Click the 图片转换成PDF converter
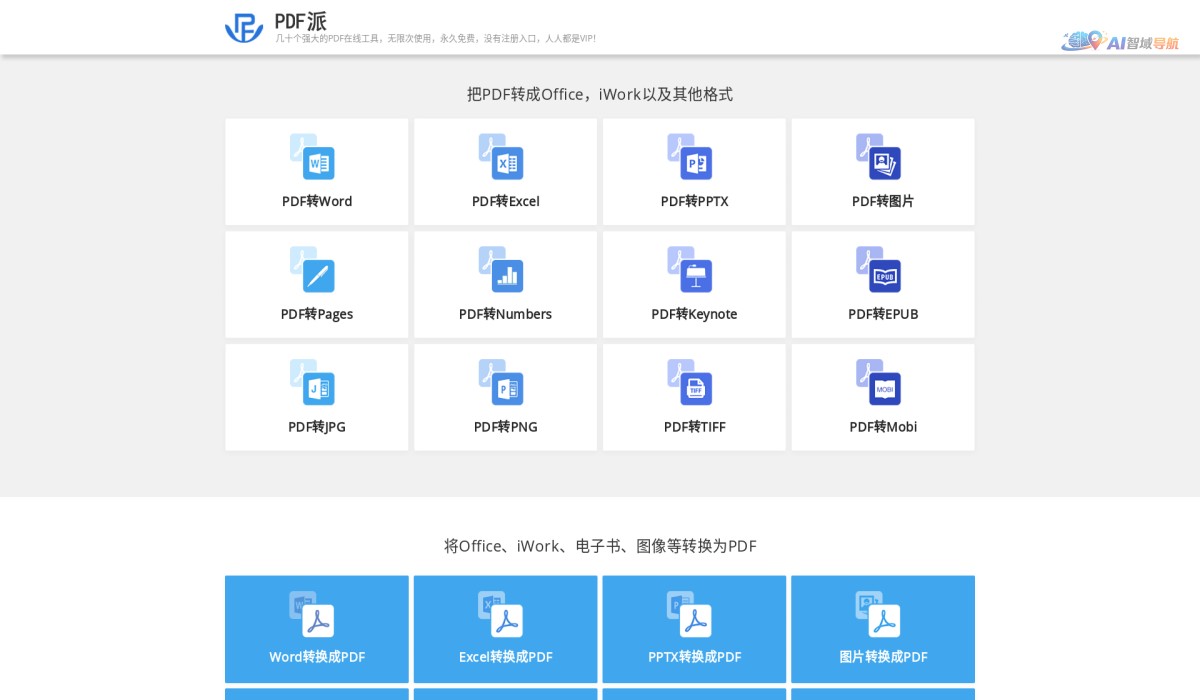 tap(883, 628)
